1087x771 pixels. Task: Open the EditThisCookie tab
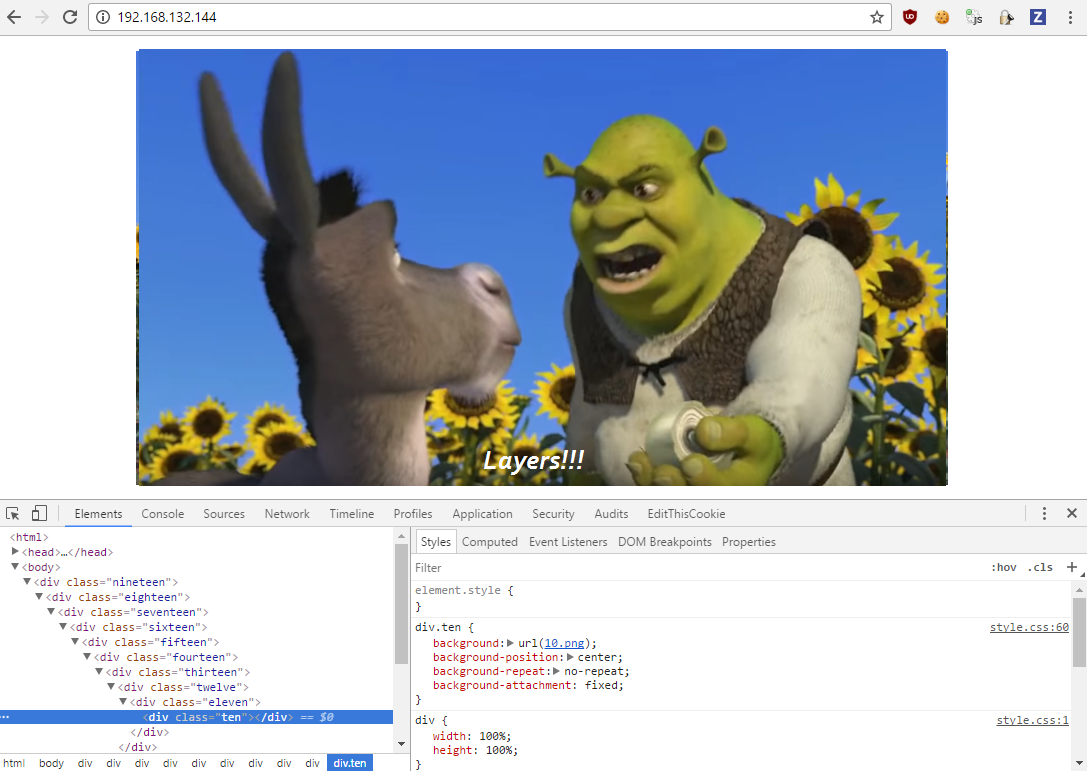(x=686, y=514)
